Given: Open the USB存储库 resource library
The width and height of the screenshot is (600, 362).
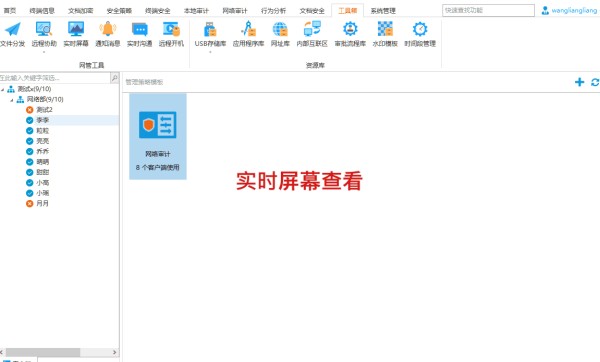Looking at the screenshot, I should (210, 34).
